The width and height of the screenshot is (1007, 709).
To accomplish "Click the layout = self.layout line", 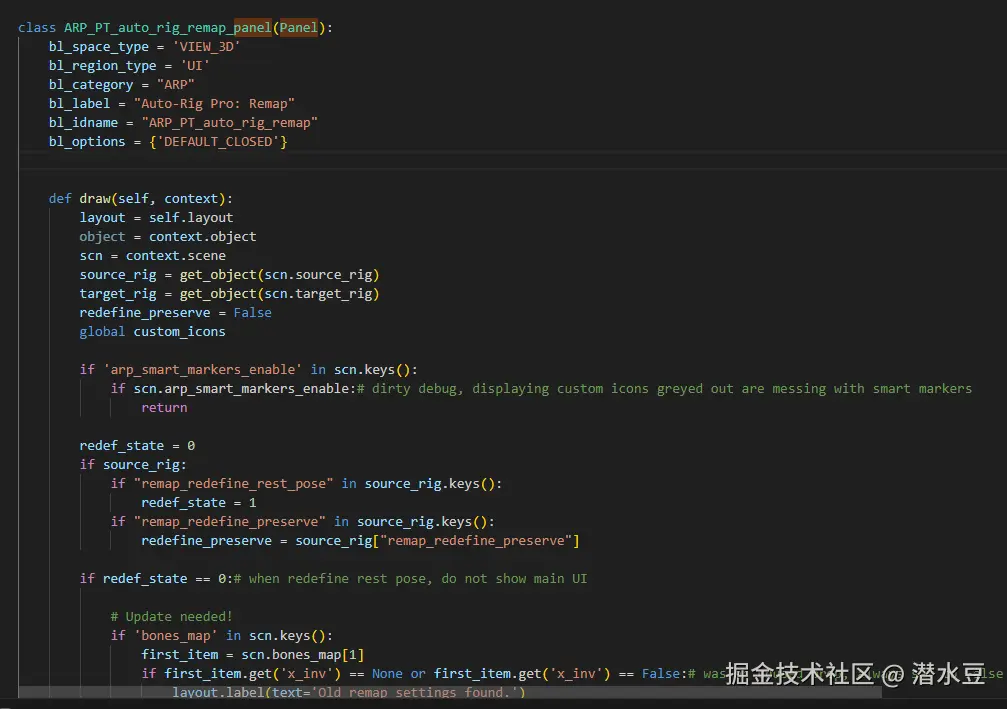I will pos(156,218).
